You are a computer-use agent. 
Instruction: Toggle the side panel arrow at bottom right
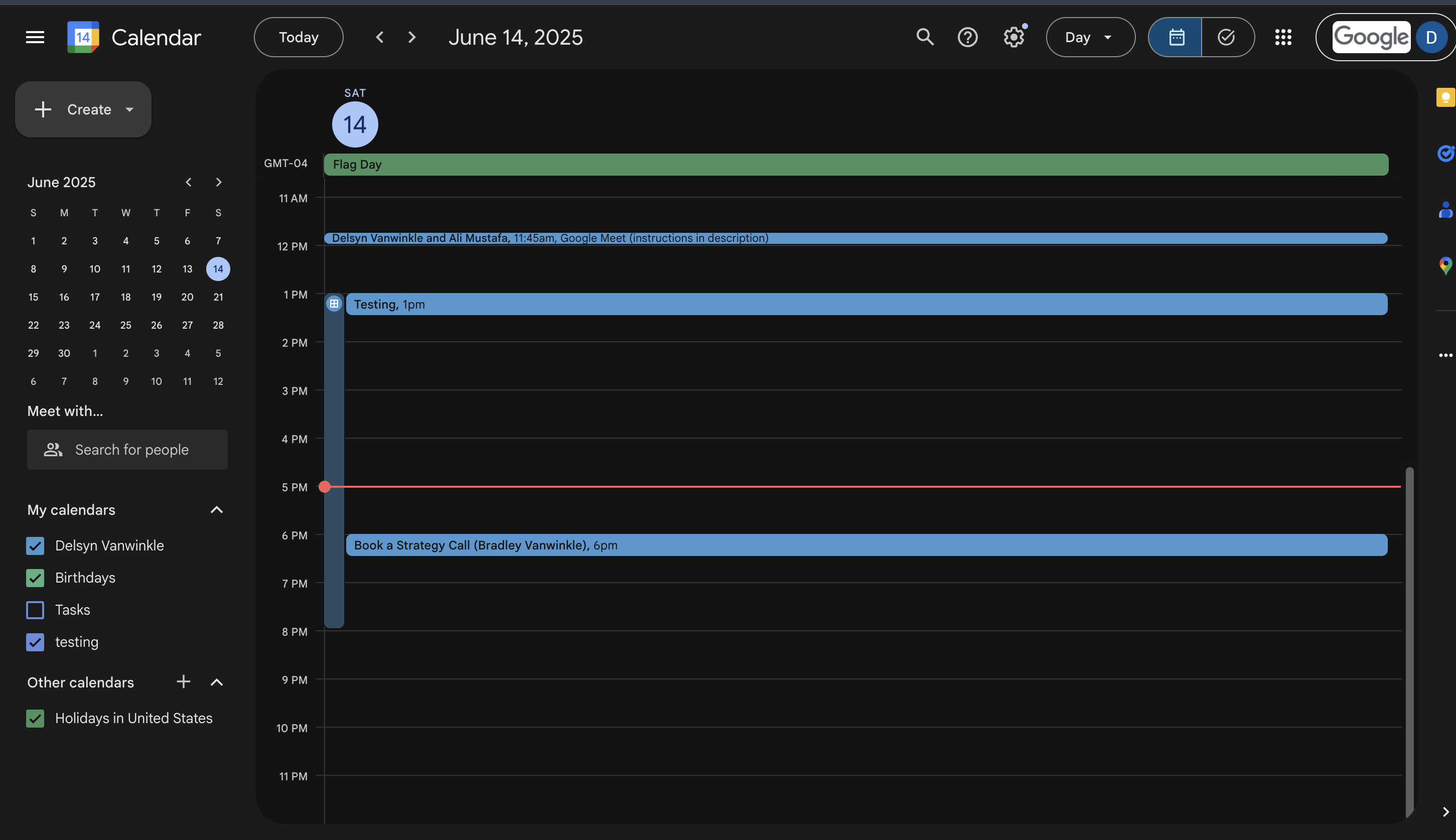coord(1445,812)
